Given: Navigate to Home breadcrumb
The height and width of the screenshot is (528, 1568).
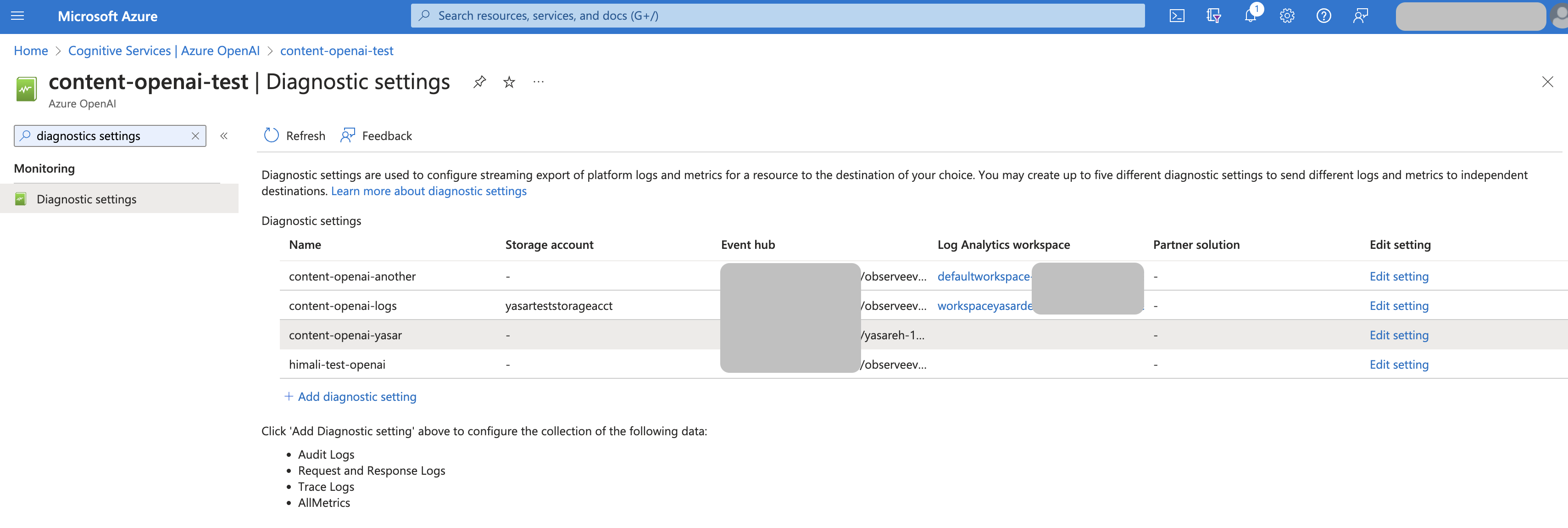Looking at the screenshot, I should tap(30, 51).
